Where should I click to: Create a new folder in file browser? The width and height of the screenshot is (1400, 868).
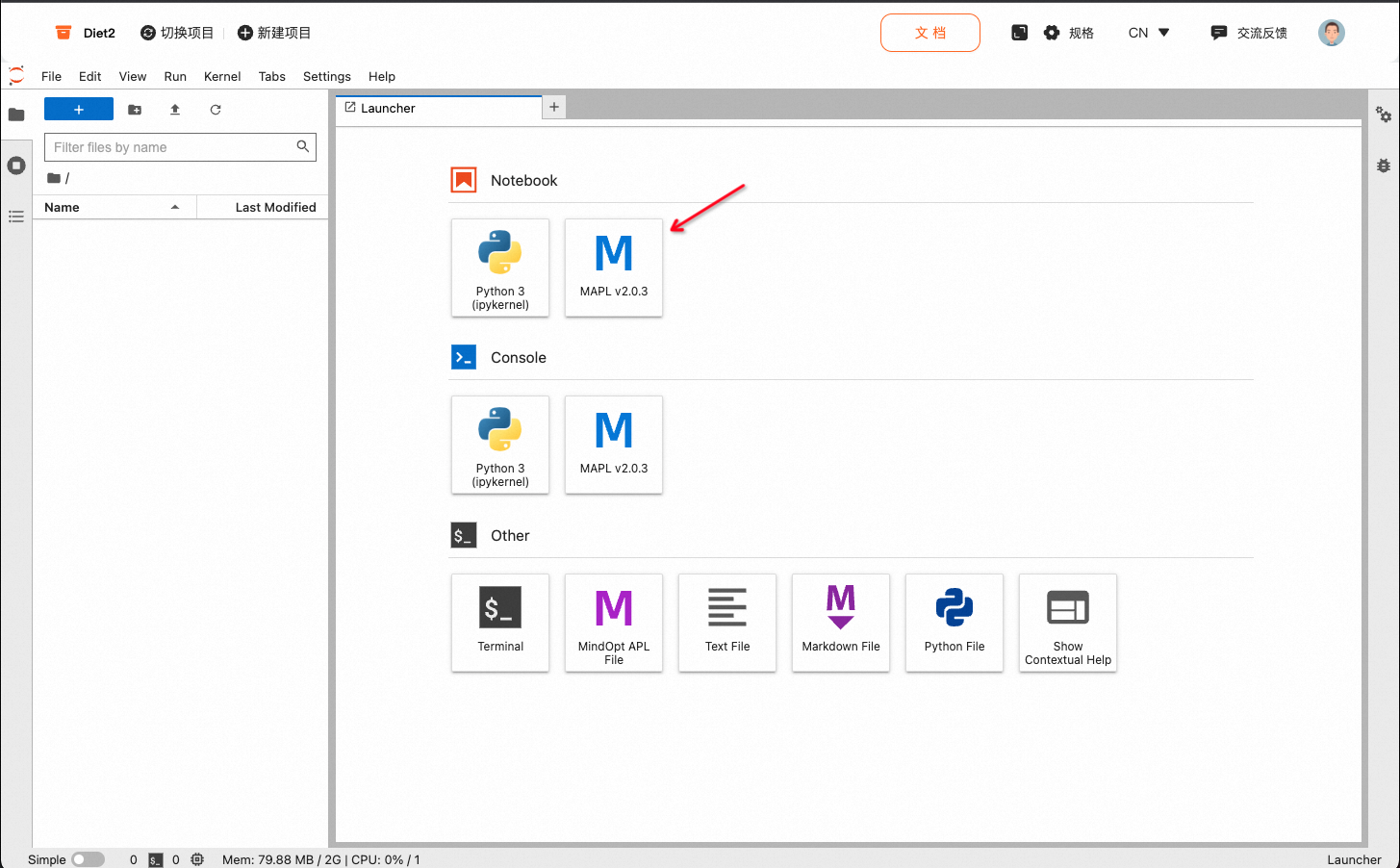[x=135, y=110]
